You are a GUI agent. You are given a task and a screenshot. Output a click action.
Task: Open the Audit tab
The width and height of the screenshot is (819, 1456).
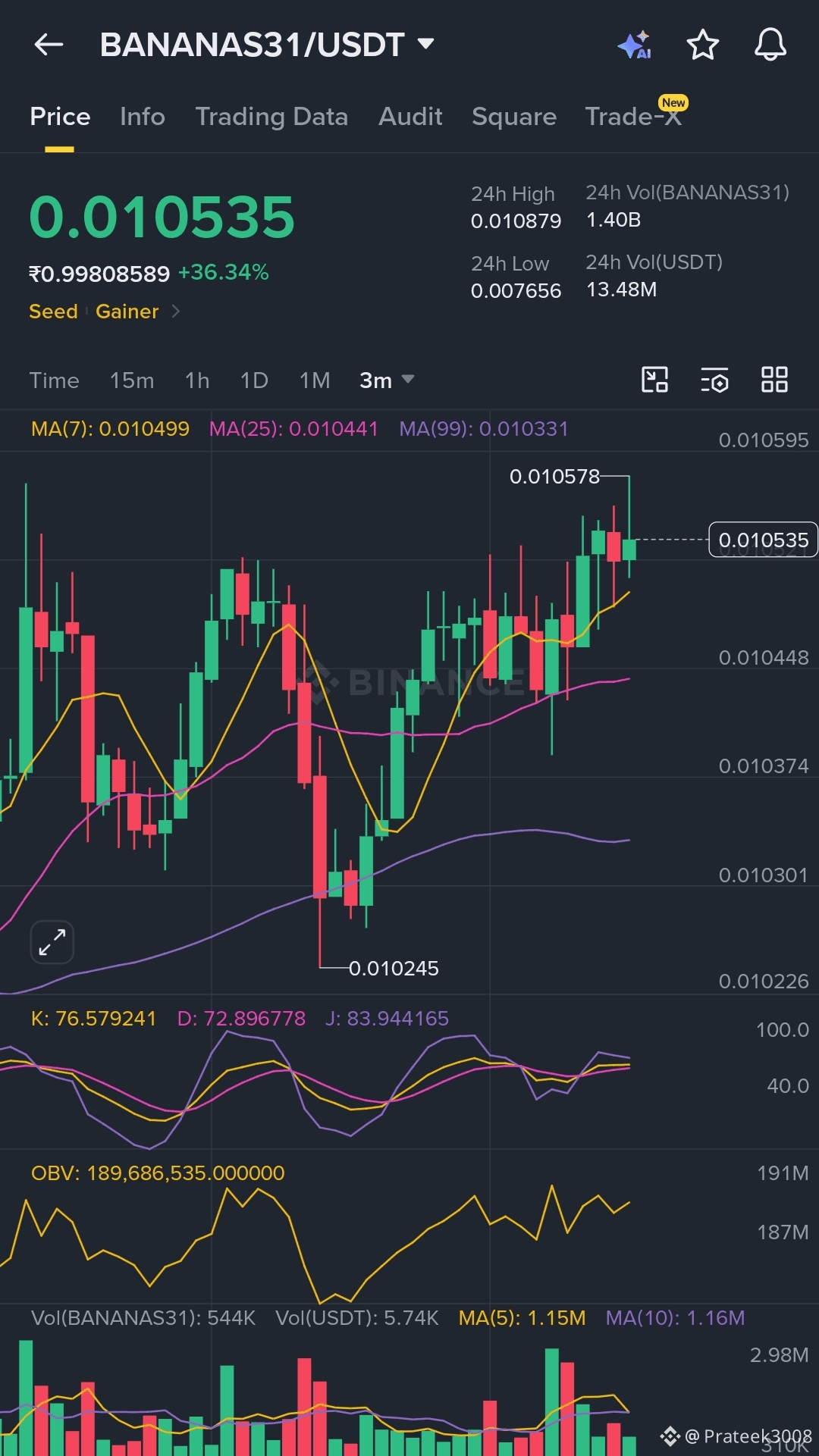[410, 117]
